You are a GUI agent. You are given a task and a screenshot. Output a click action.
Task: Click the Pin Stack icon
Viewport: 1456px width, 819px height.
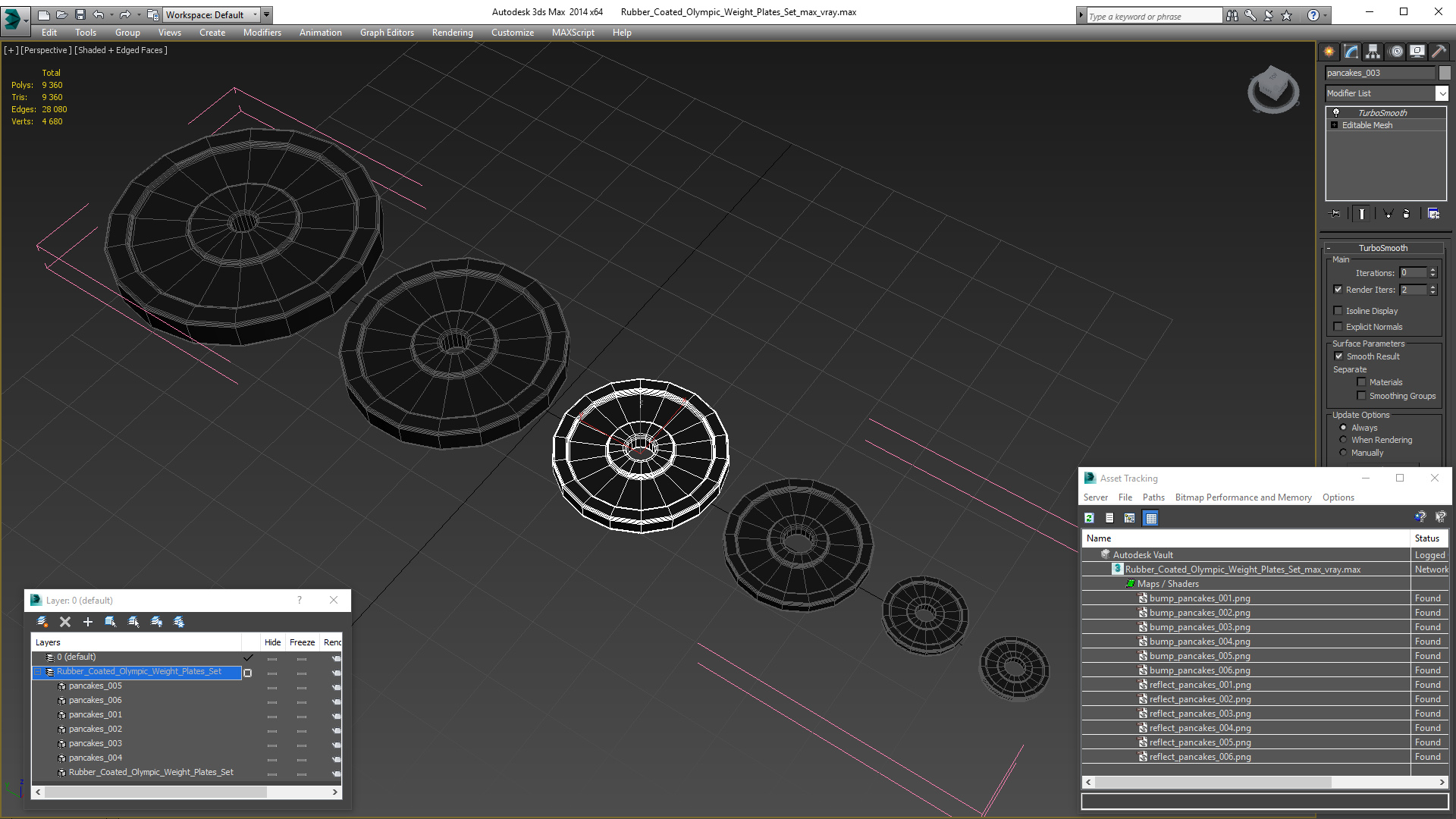[1335, 214]
